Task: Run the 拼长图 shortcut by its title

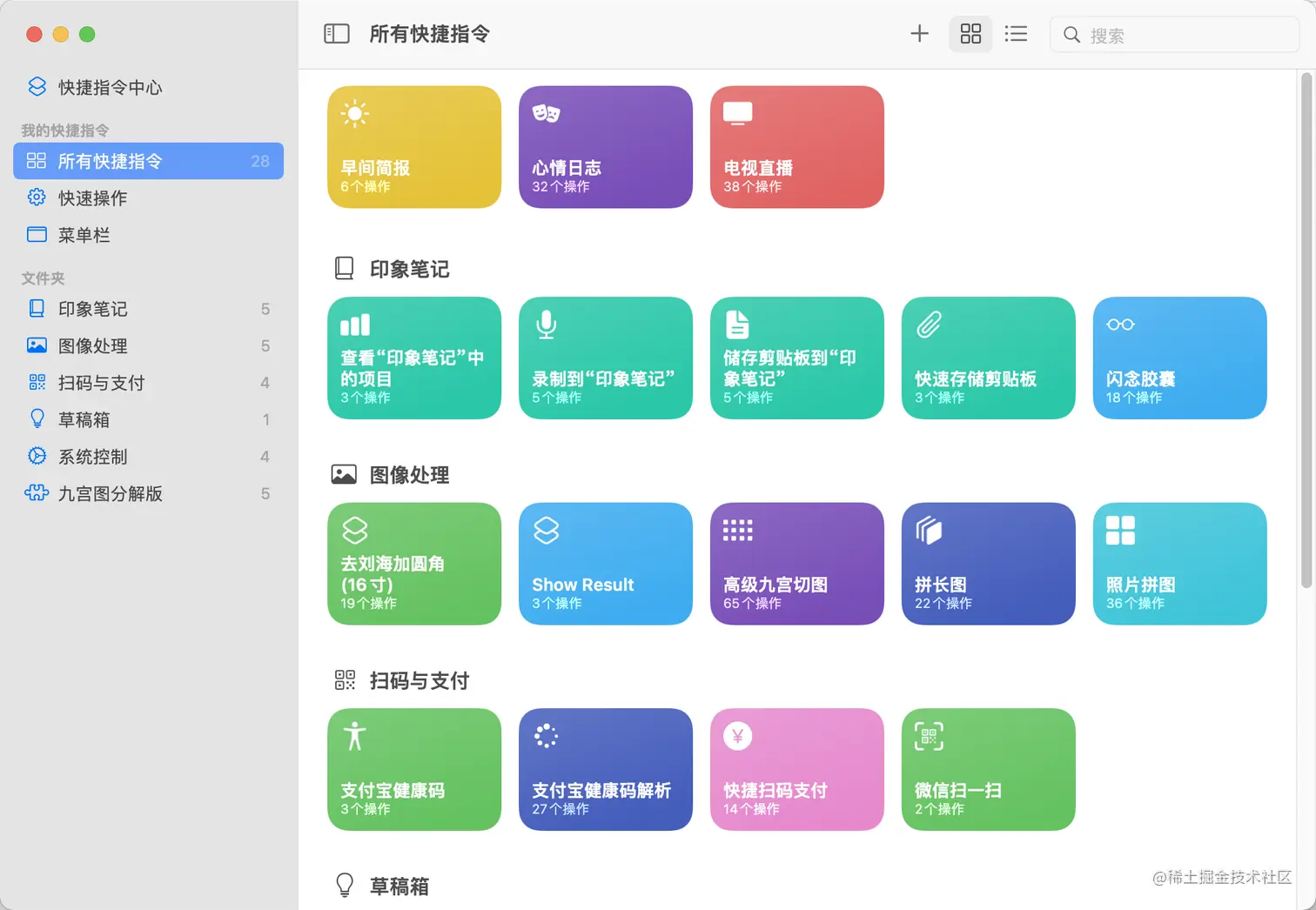Action: tap(941, 585)
